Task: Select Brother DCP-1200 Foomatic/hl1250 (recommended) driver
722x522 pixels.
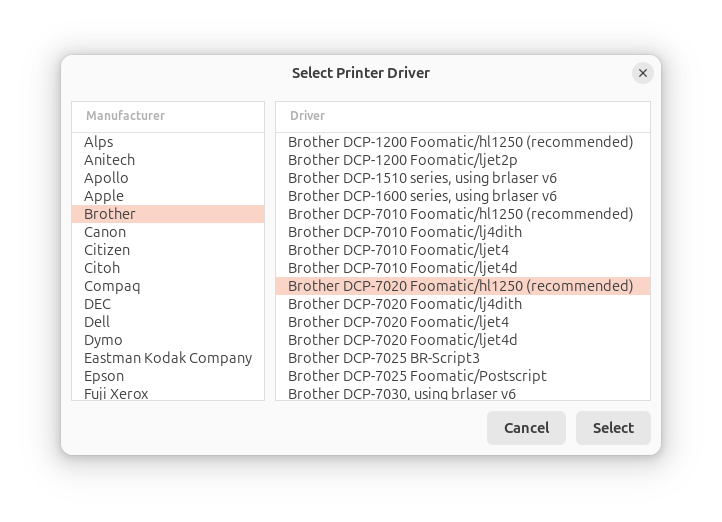Action: (460, 142)
